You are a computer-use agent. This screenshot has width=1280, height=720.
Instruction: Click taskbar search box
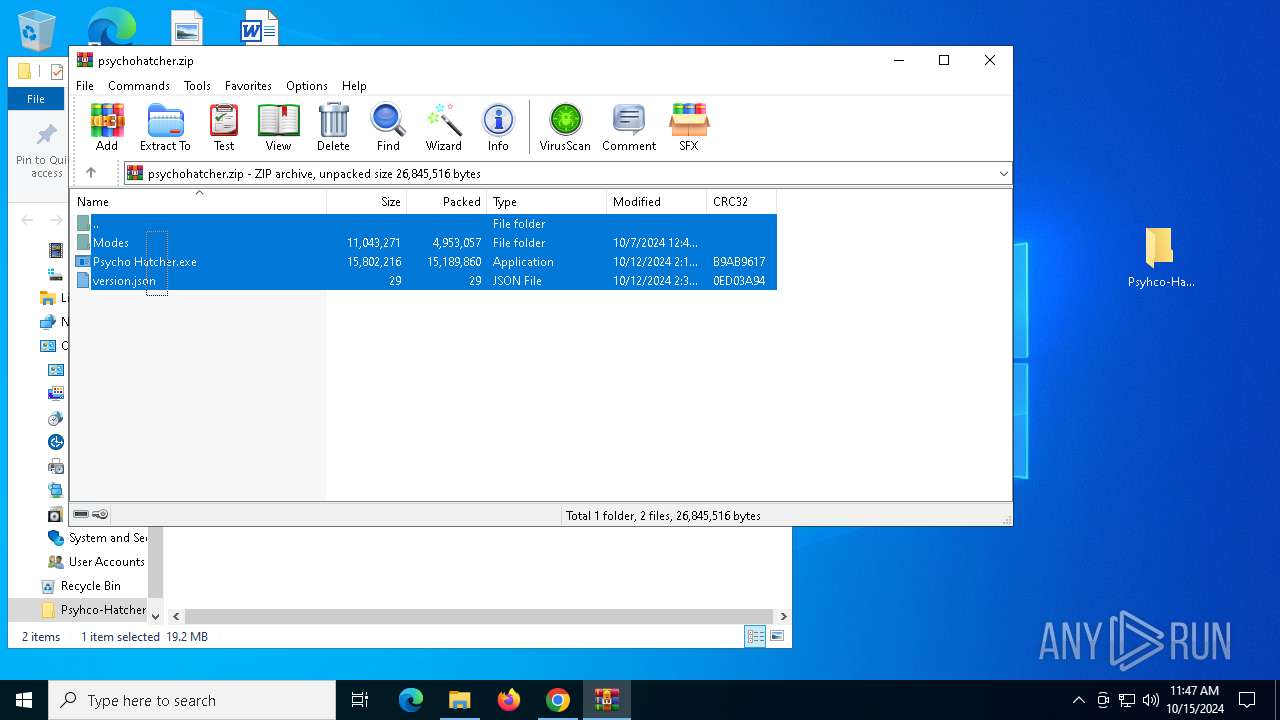pos(192,700)
